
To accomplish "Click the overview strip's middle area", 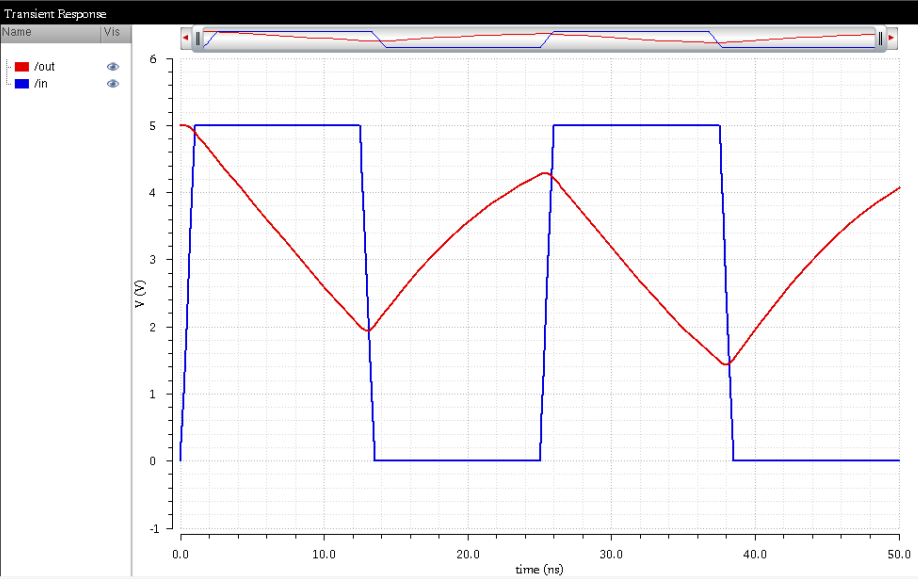I will (x=538, y=38).
